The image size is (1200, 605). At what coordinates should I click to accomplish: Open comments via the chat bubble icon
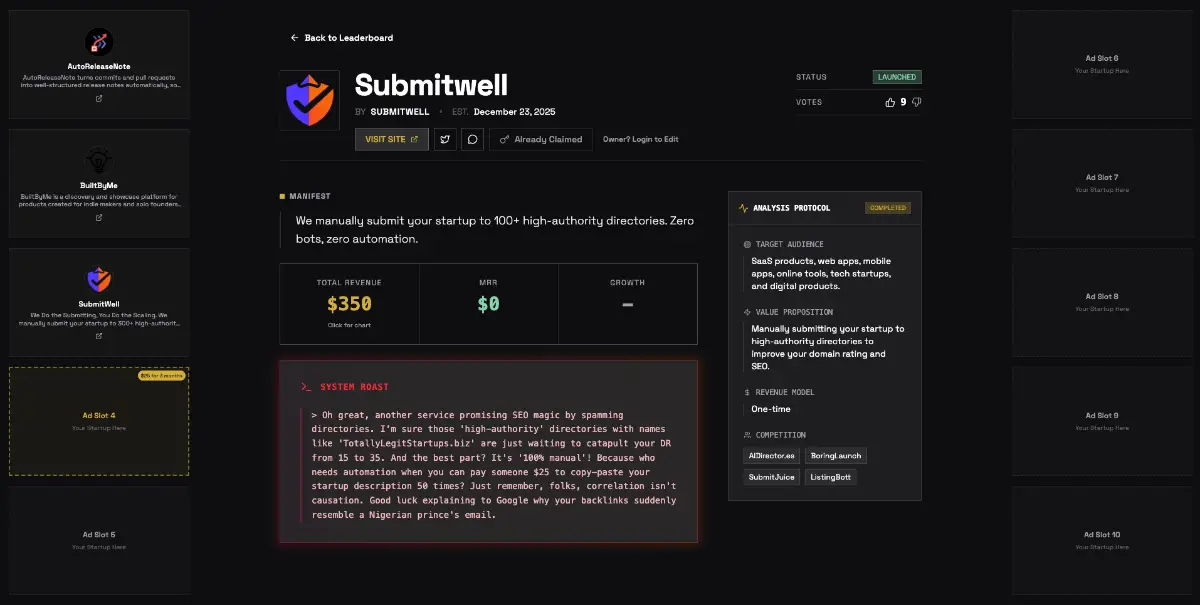[x=472, y=139]
